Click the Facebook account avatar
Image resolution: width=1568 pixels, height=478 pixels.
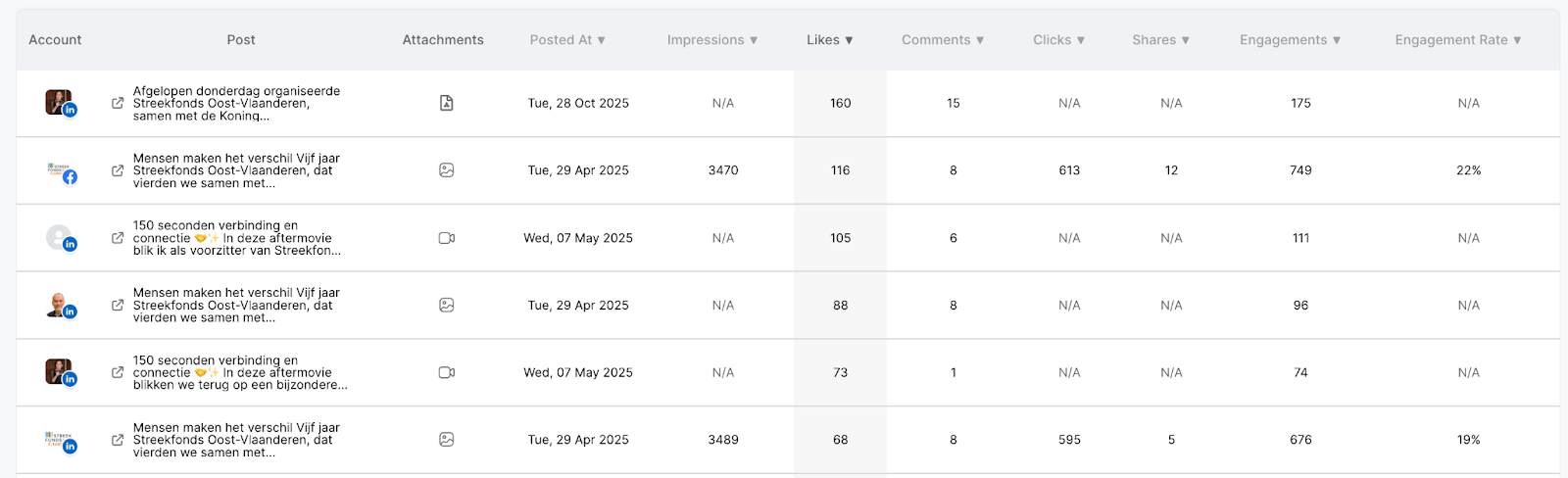click(x=61, y=171)
